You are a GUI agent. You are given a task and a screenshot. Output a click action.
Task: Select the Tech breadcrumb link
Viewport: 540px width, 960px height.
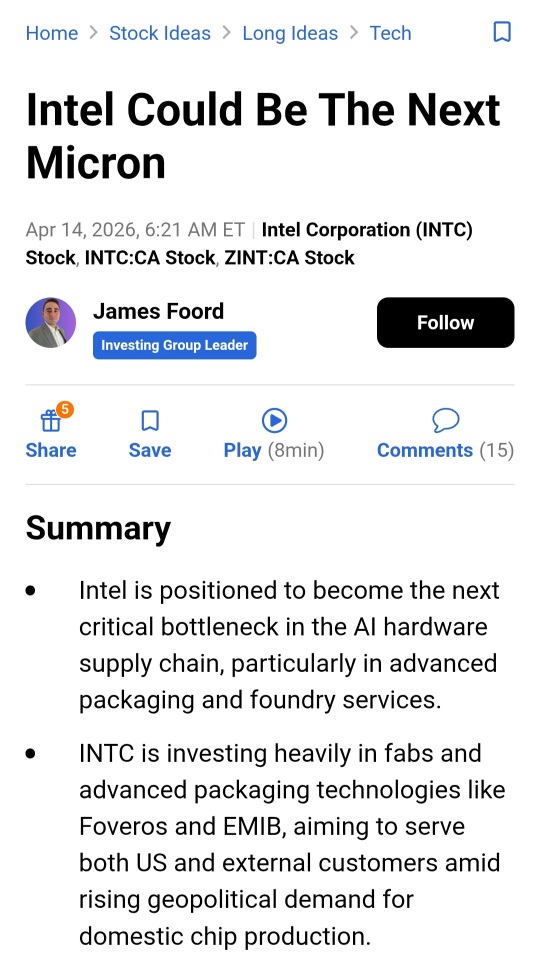(x=391, y=33)
